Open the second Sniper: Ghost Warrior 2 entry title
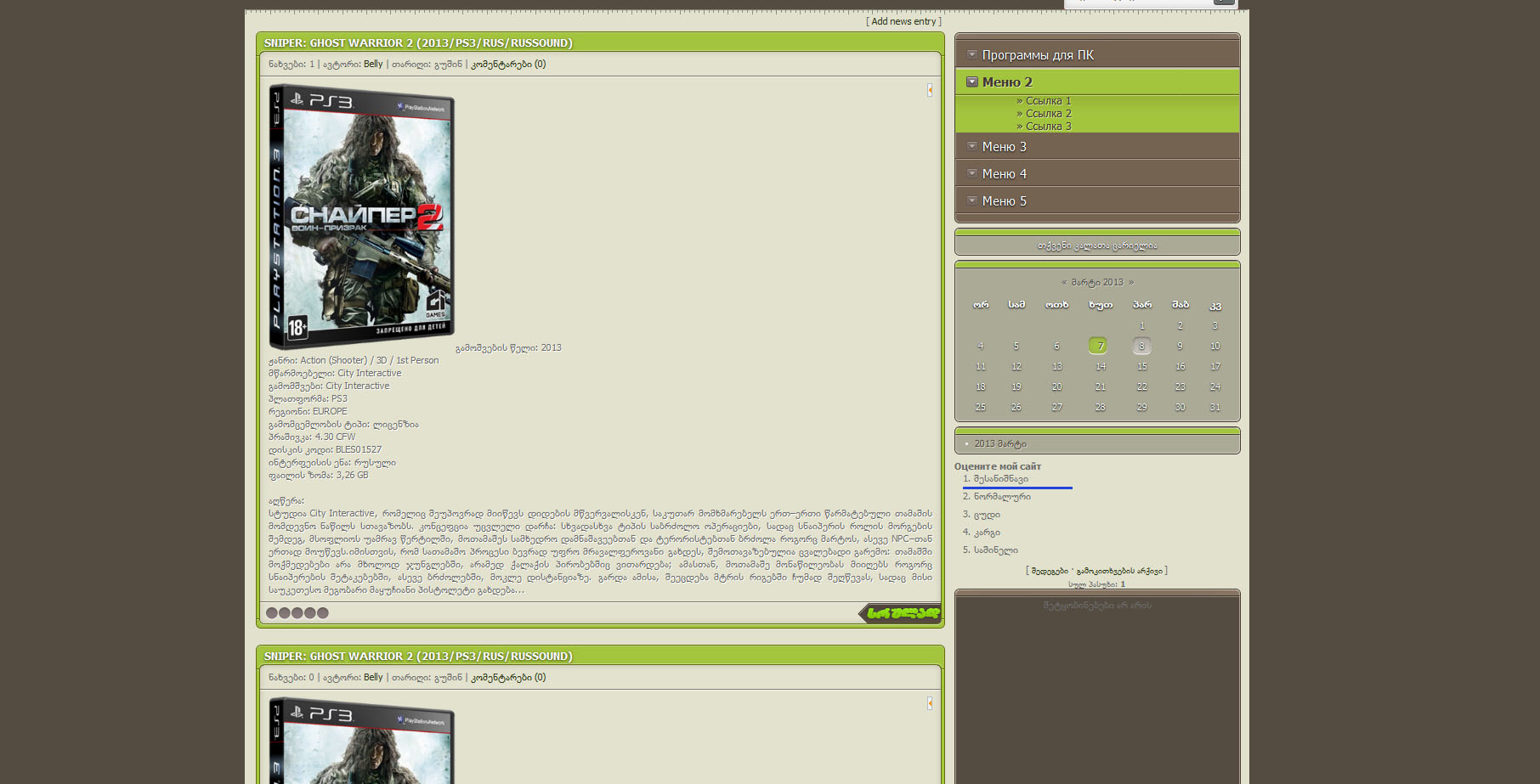This screenshot has width=1540, height=784. 418,656
